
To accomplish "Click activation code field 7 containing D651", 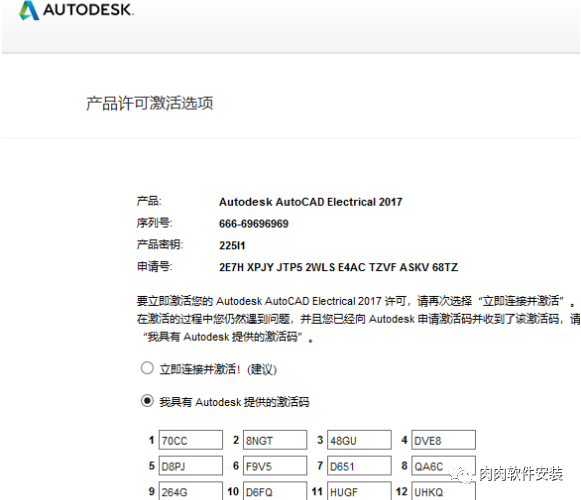I will click(x=359, y=466).
